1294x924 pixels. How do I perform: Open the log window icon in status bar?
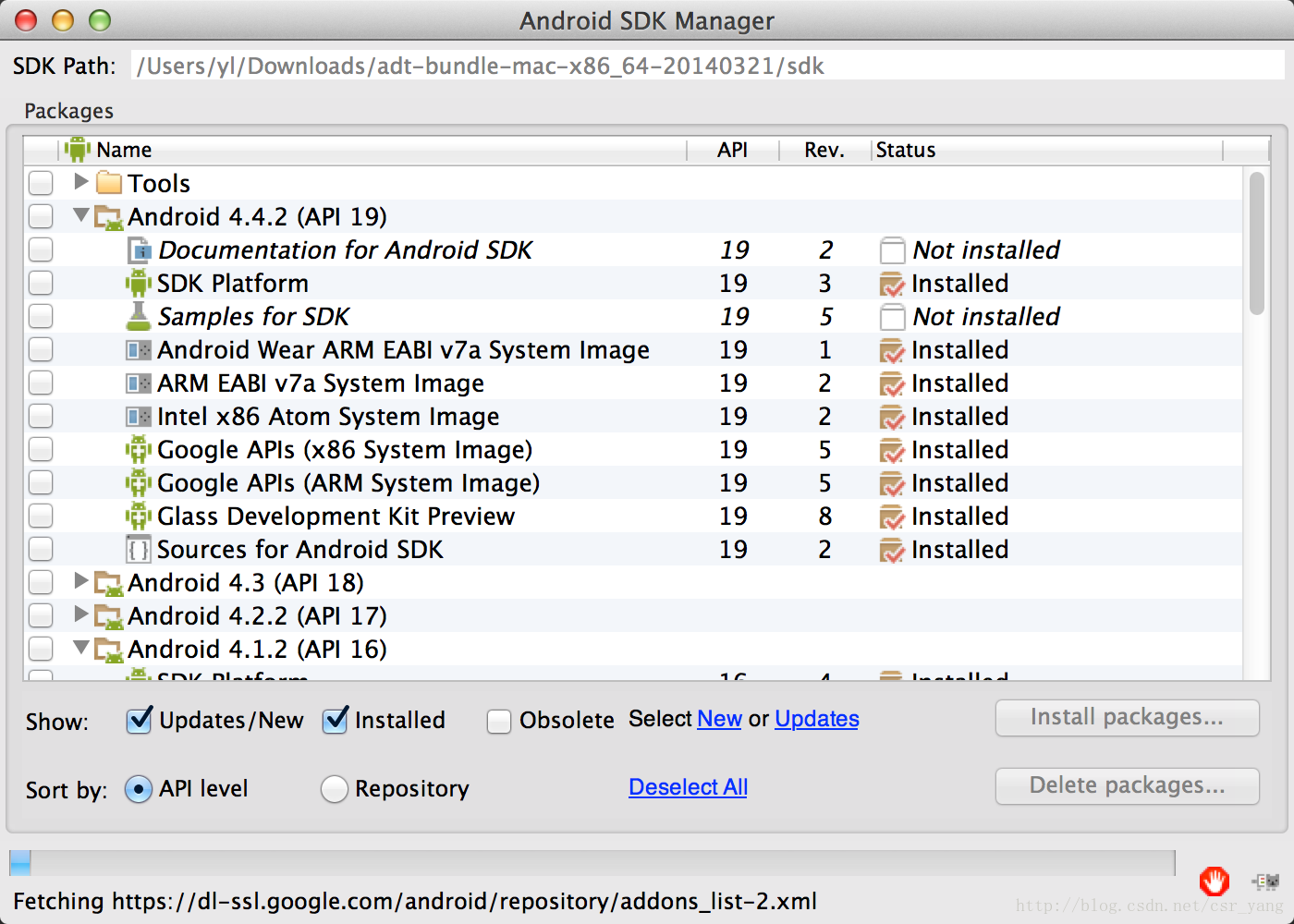(x=1265, y=881)
